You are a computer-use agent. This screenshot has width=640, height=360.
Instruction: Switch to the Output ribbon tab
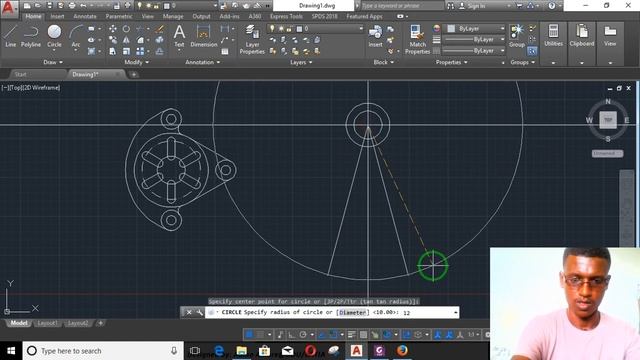point(201,16)
